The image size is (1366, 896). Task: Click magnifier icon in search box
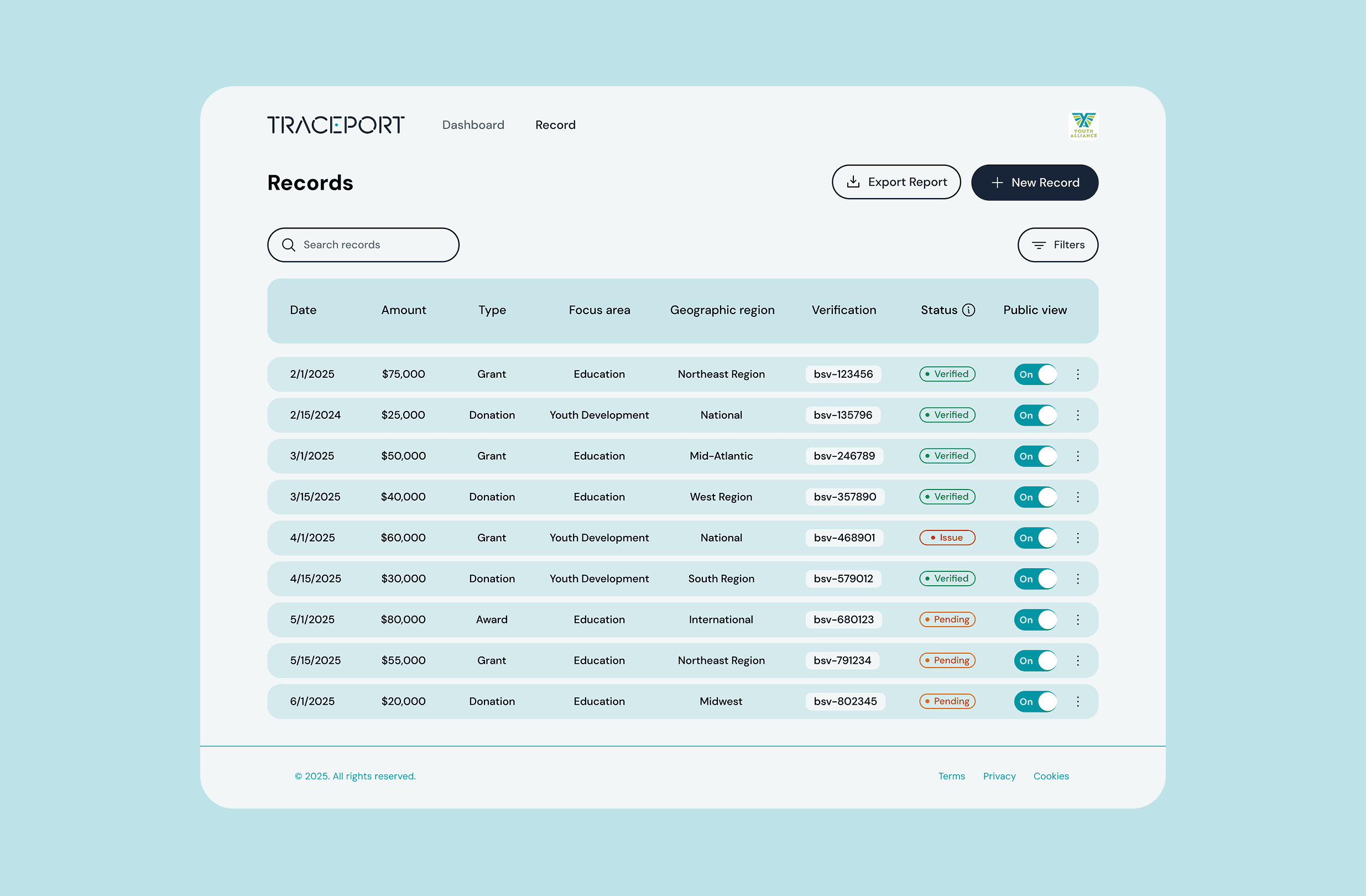pyautogui.click(x=289, y=245)
